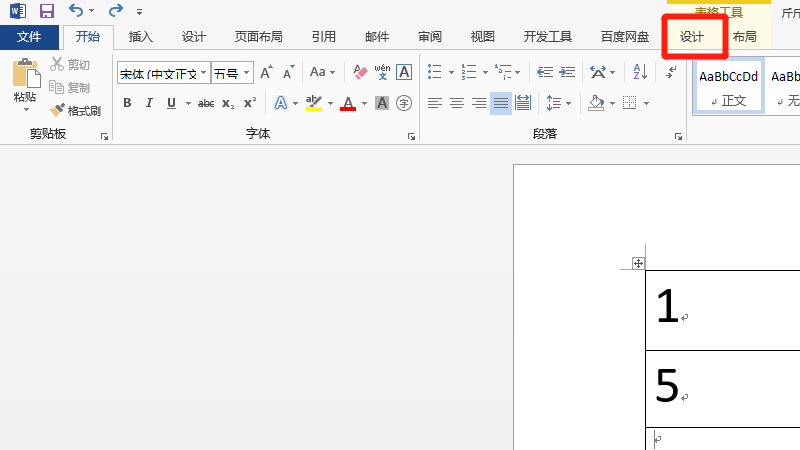Toggle Bold formatting
The width and height of the screenshot is (800, 450).
pos(127,103)
